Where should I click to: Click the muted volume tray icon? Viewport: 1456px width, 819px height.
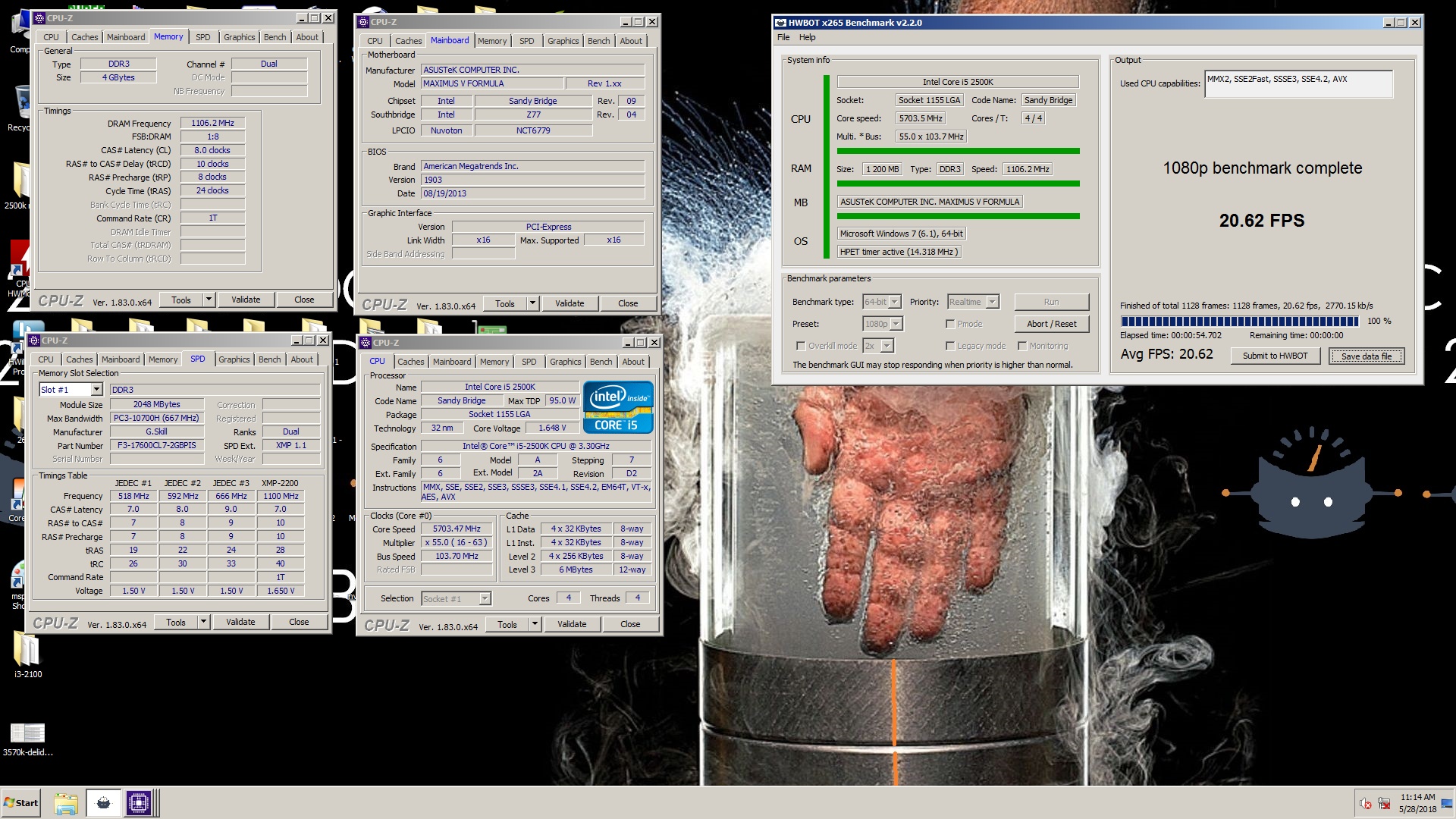pyautogui.click(x=1365, y=804)
